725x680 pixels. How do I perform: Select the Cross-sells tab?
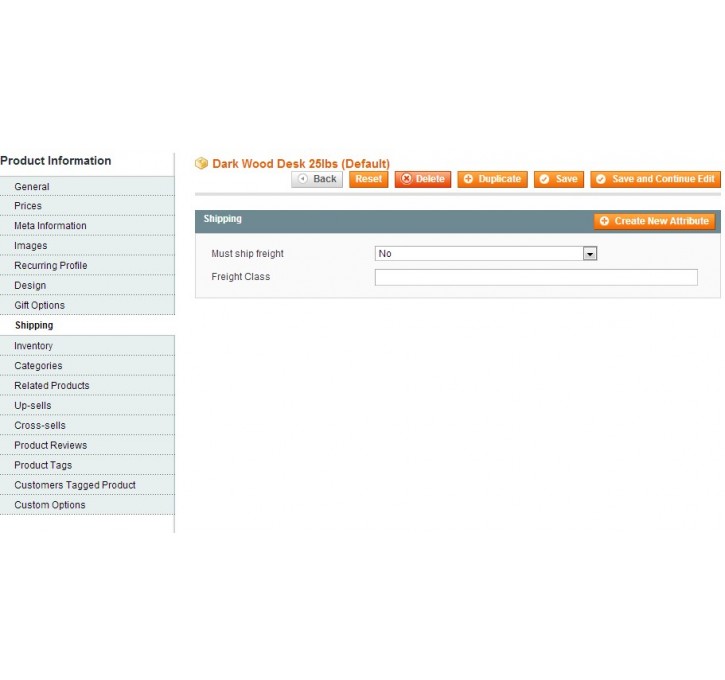click(x=87, y=425)
